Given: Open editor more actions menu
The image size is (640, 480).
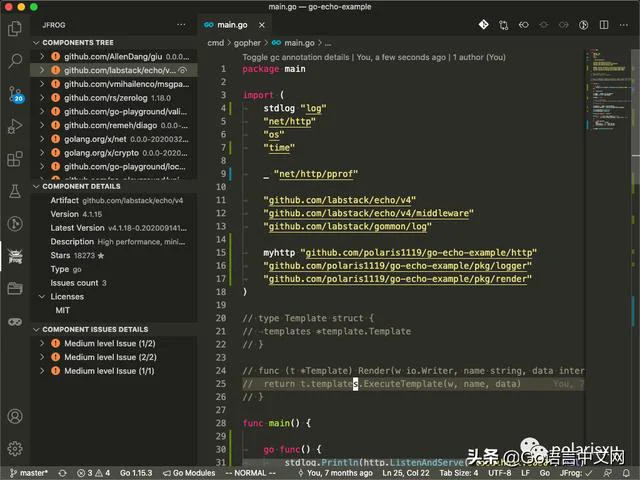Looking at the screenshot, I should click(624, 25).
